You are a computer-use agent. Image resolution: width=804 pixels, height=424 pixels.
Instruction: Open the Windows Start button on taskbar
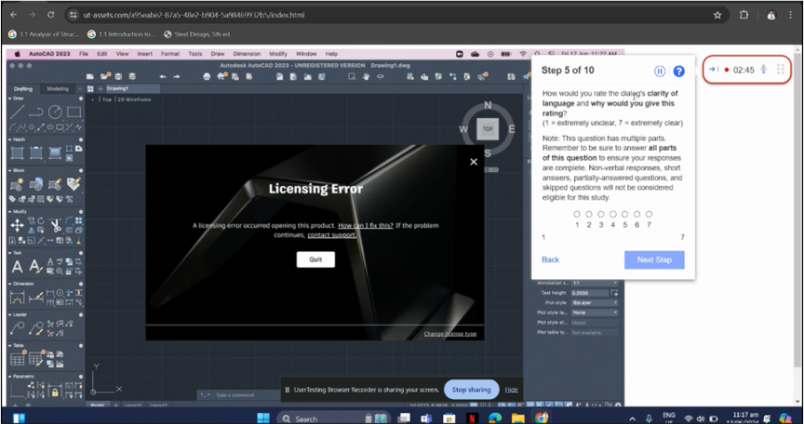(263, 418)
